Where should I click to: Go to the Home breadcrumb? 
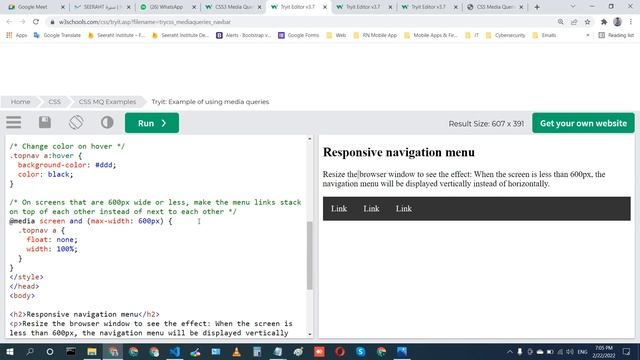coord(20,102)
